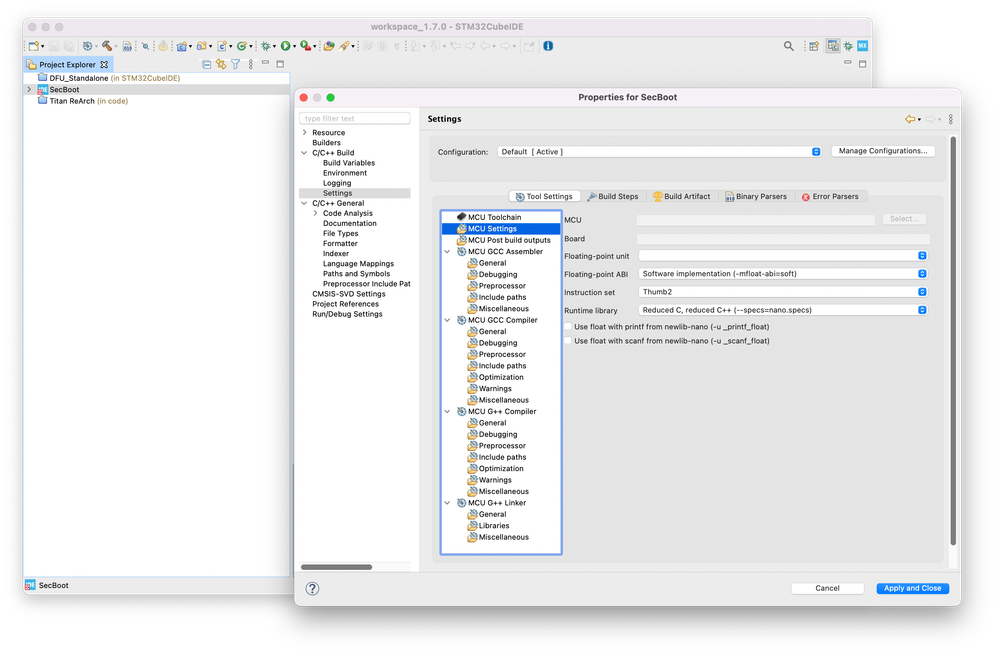Select the Project Explorer view tab
This screenshot has height=656, width=999.
point(68,64)
